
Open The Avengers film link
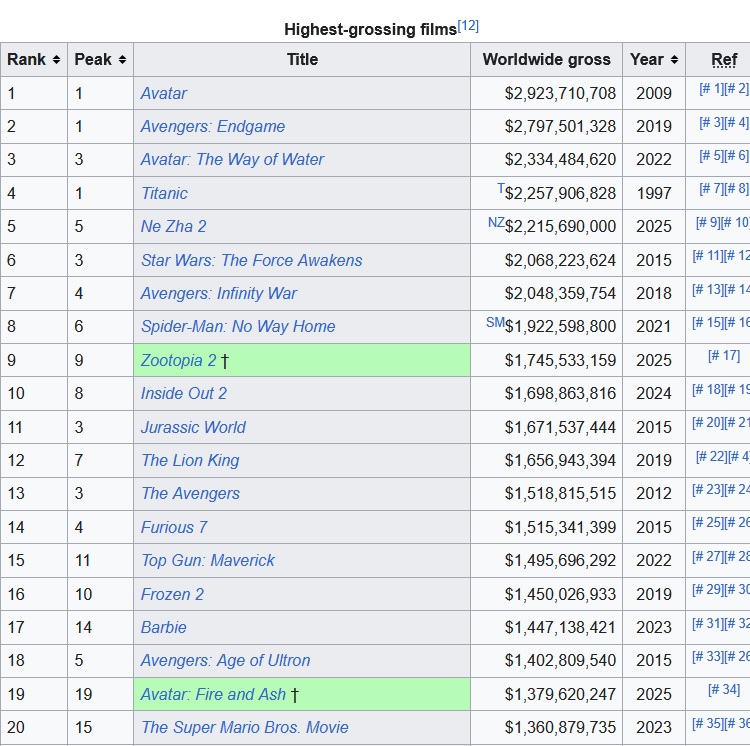coord(190,493)
